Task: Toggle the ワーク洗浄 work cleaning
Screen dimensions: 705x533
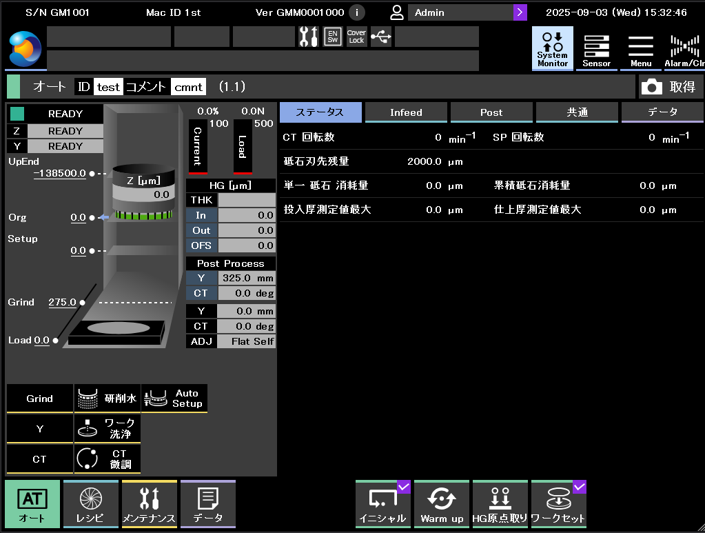Action: (108, 429)
